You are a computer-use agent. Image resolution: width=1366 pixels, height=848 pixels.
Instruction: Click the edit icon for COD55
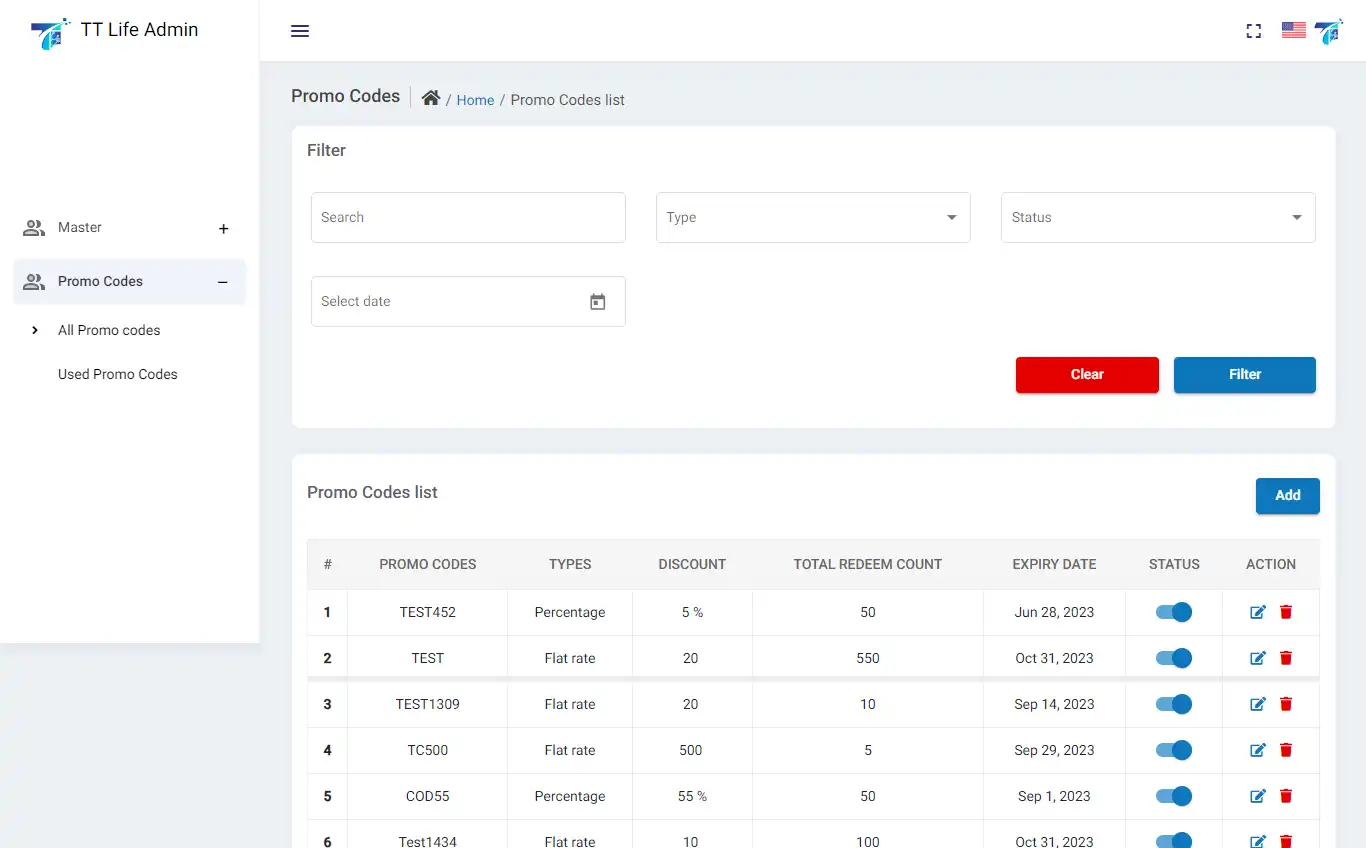[1258, 796]
